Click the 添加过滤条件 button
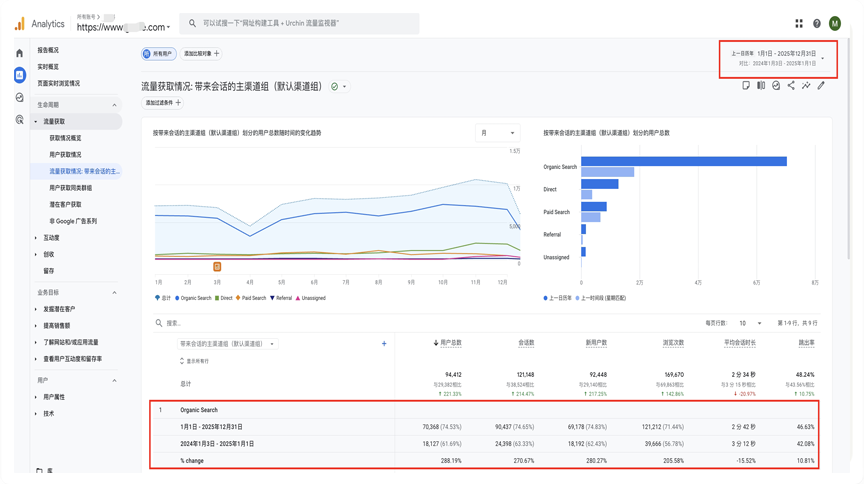This screenshot has height=484, width=864. click(x=163, y=103)
